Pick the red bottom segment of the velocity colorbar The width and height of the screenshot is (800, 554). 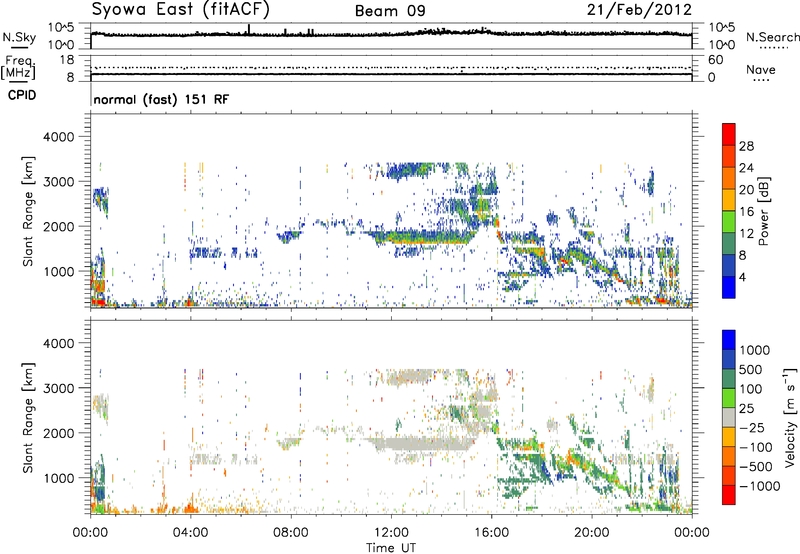click(729, 495)
